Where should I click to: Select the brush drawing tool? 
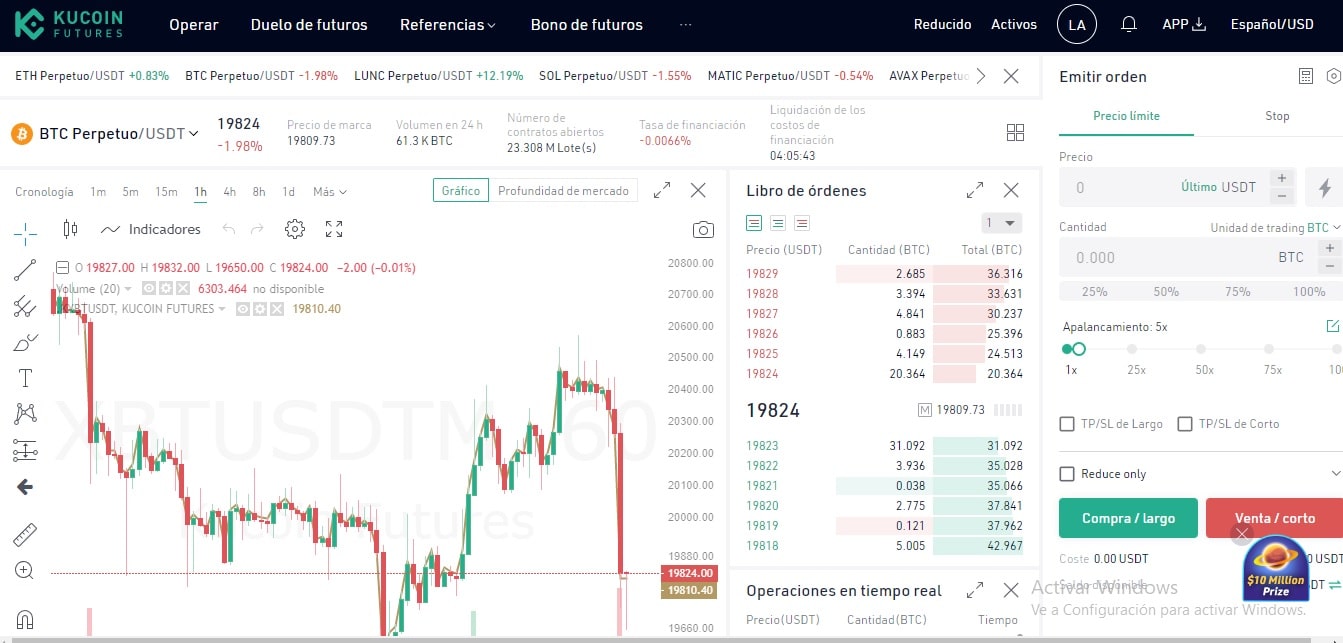click(25, 343)
